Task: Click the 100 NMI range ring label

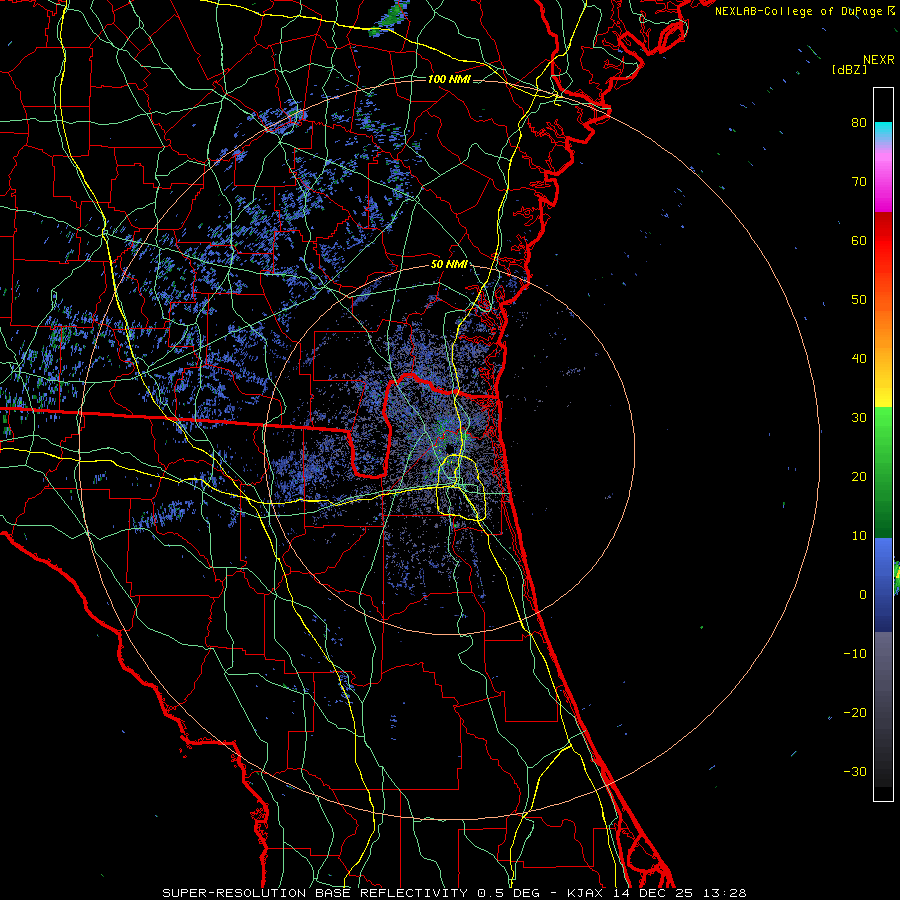Action: (x=449, y=79)
